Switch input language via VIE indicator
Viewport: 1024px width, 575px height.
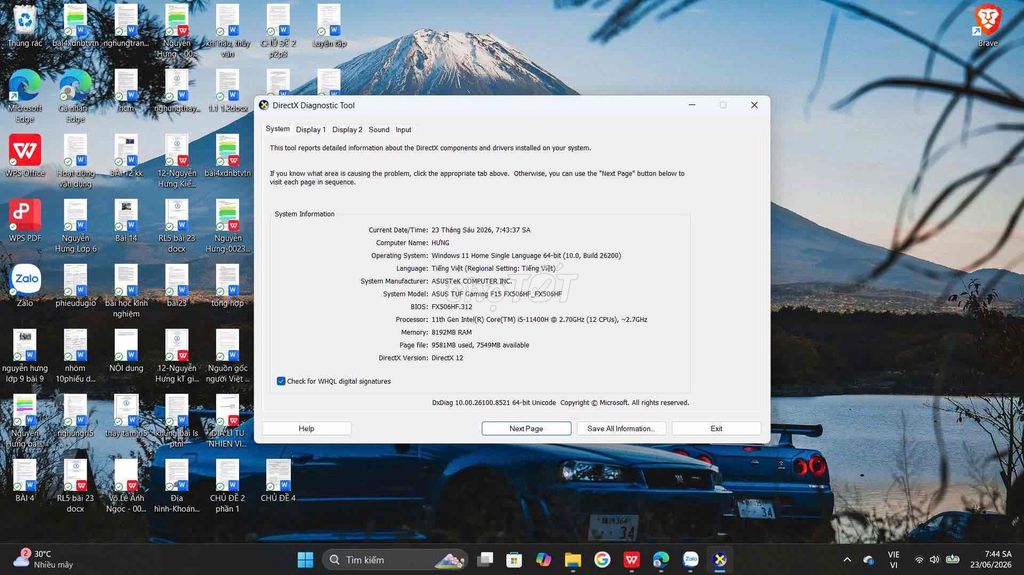pyautogui.click(x=893, y=560)
